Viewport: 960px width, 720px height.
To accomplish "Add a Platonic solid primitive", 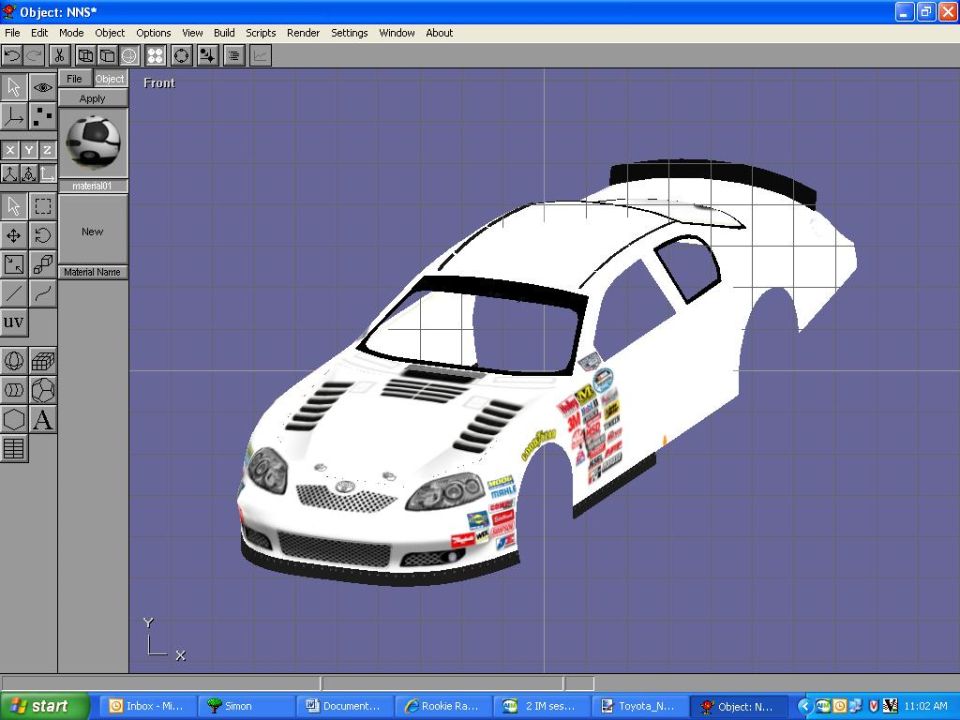I will 43,390.
